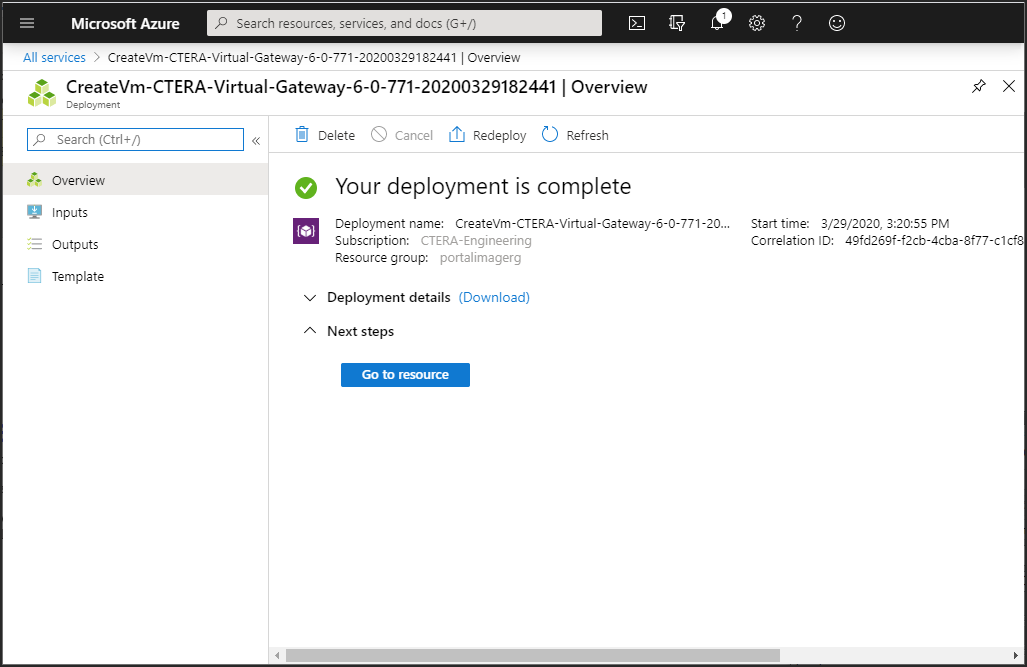
Task: Collapse the sidebar with double chevron
Action: (x=256, y=140)
